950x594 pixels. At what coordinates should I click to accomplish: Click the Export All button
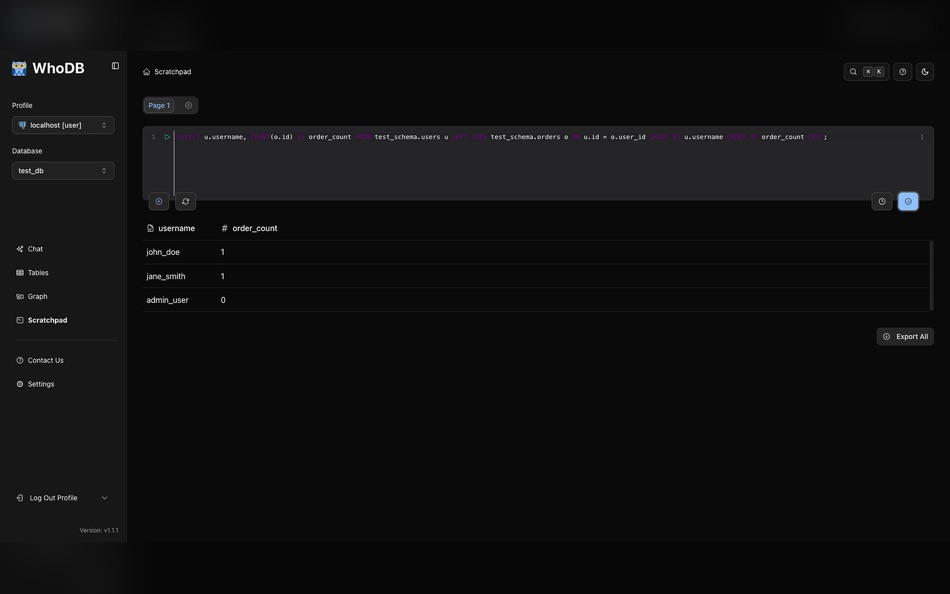(903, 334)
